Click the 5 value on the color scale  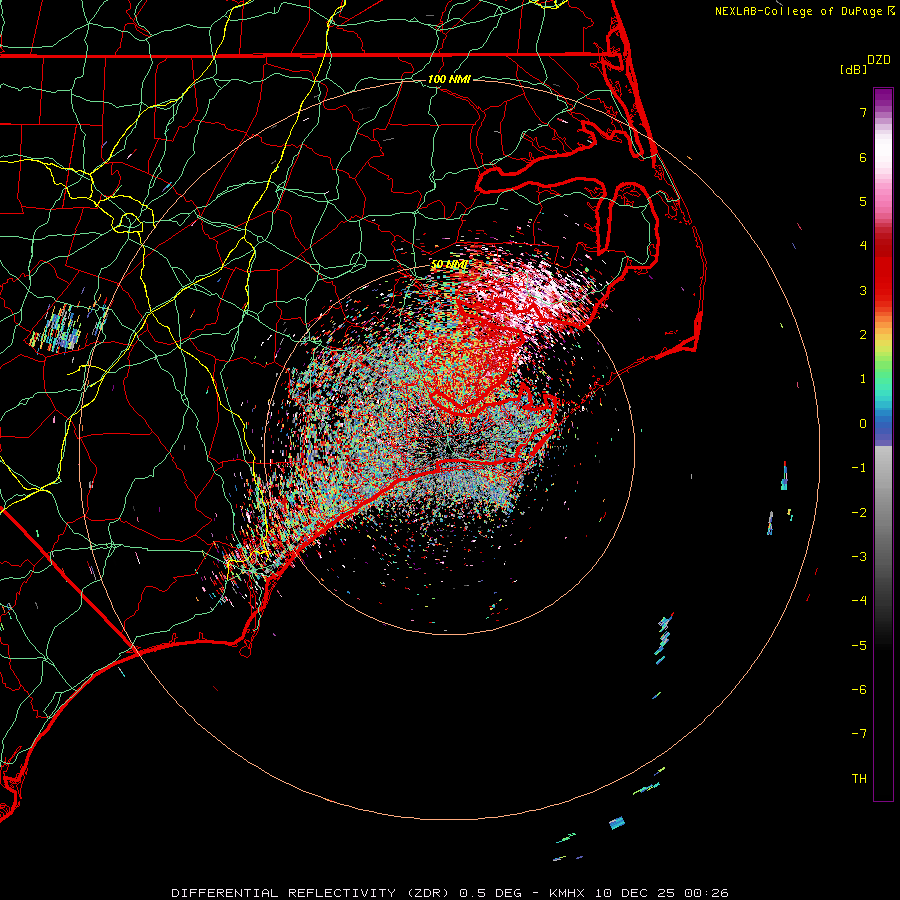point(863,201)
